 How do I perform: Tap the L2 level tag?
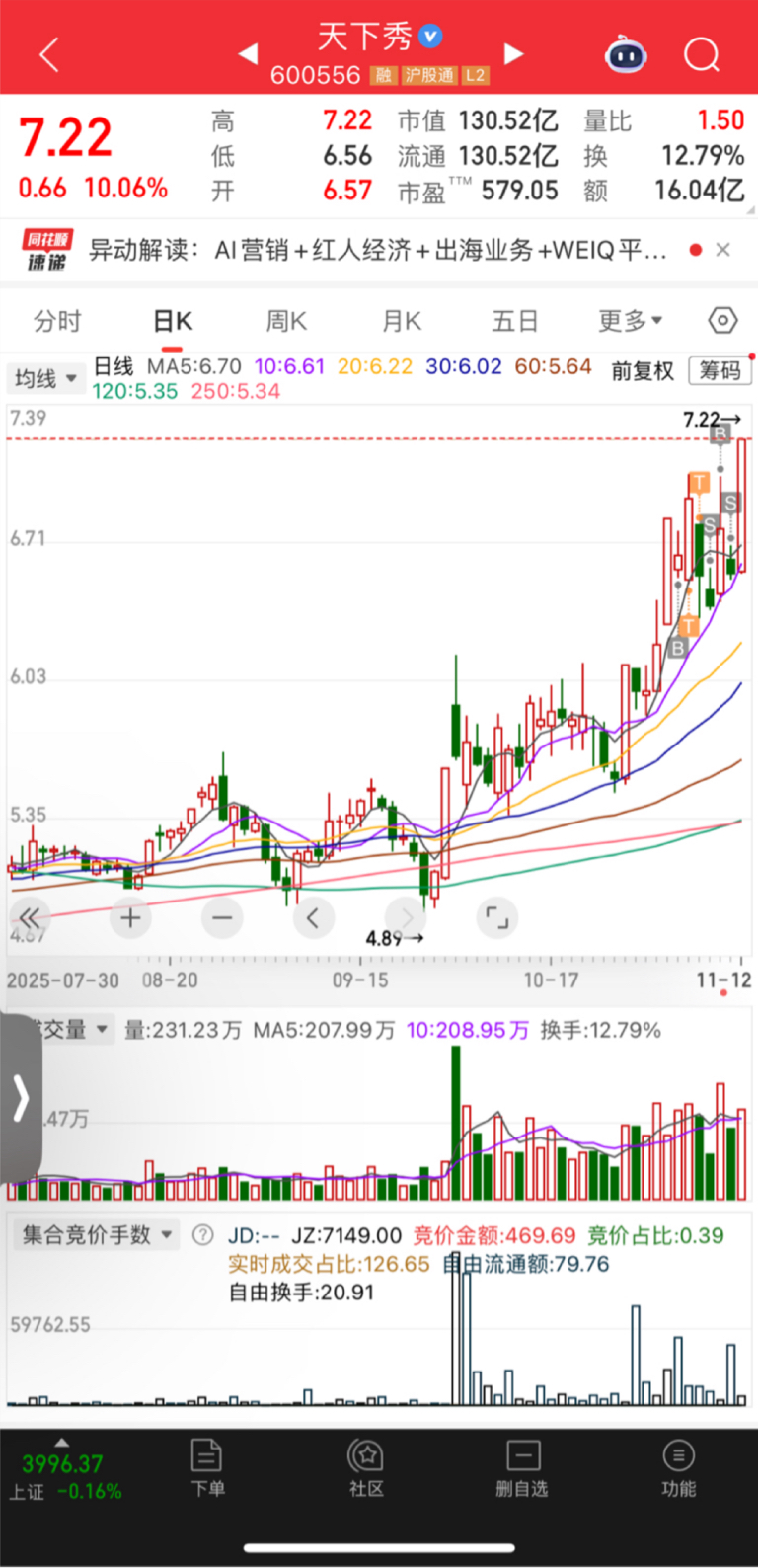pyautogui.click(x=476, y=75)
